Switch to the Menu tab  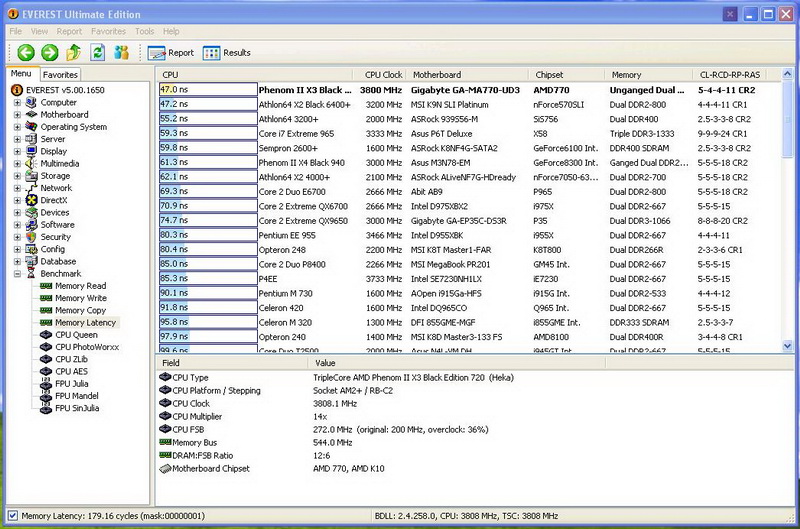coord(21,73)
